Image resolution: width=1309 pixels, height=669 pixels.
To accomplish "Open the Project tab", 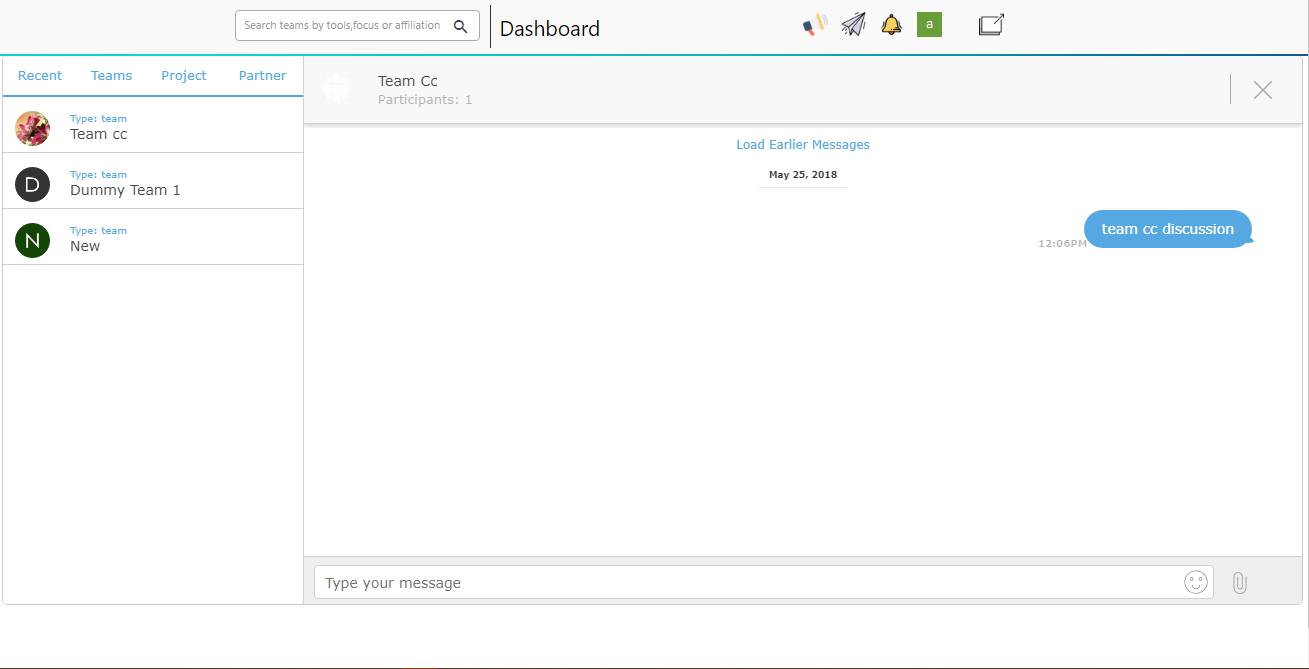I will [x=184, y=76].
